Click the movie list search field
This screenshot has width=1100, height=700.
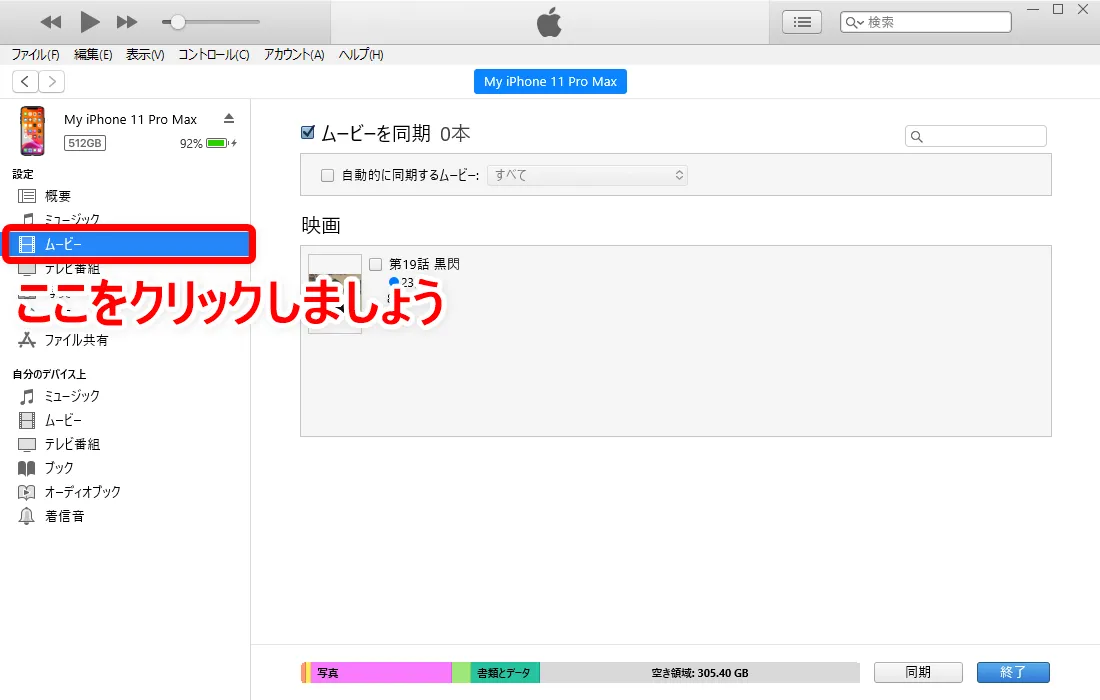click(x=976, y=136)
